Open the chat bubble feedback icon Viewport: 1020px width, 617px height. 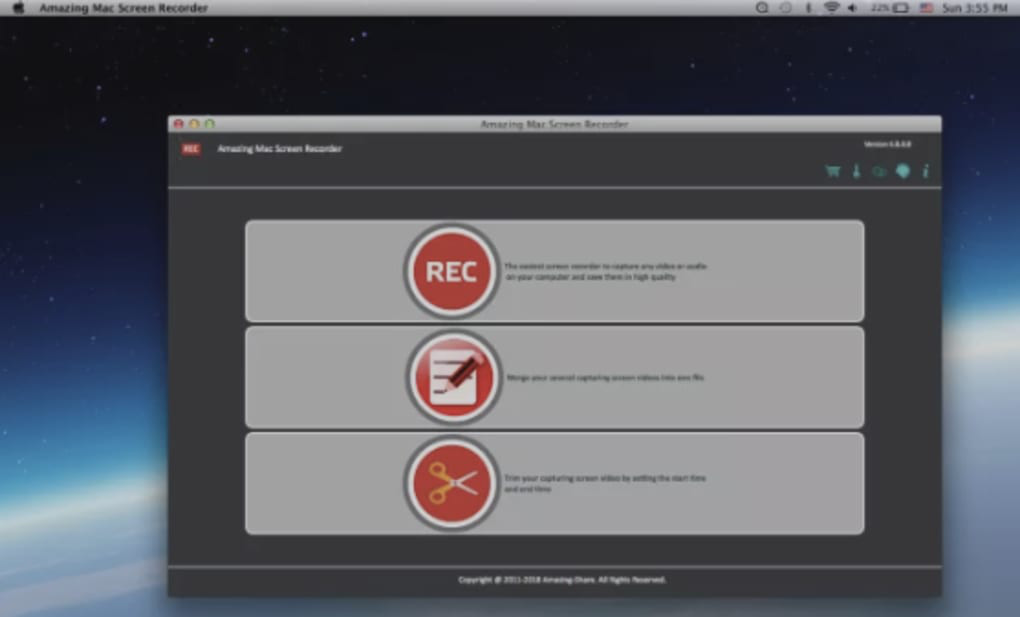click(903, 171)
